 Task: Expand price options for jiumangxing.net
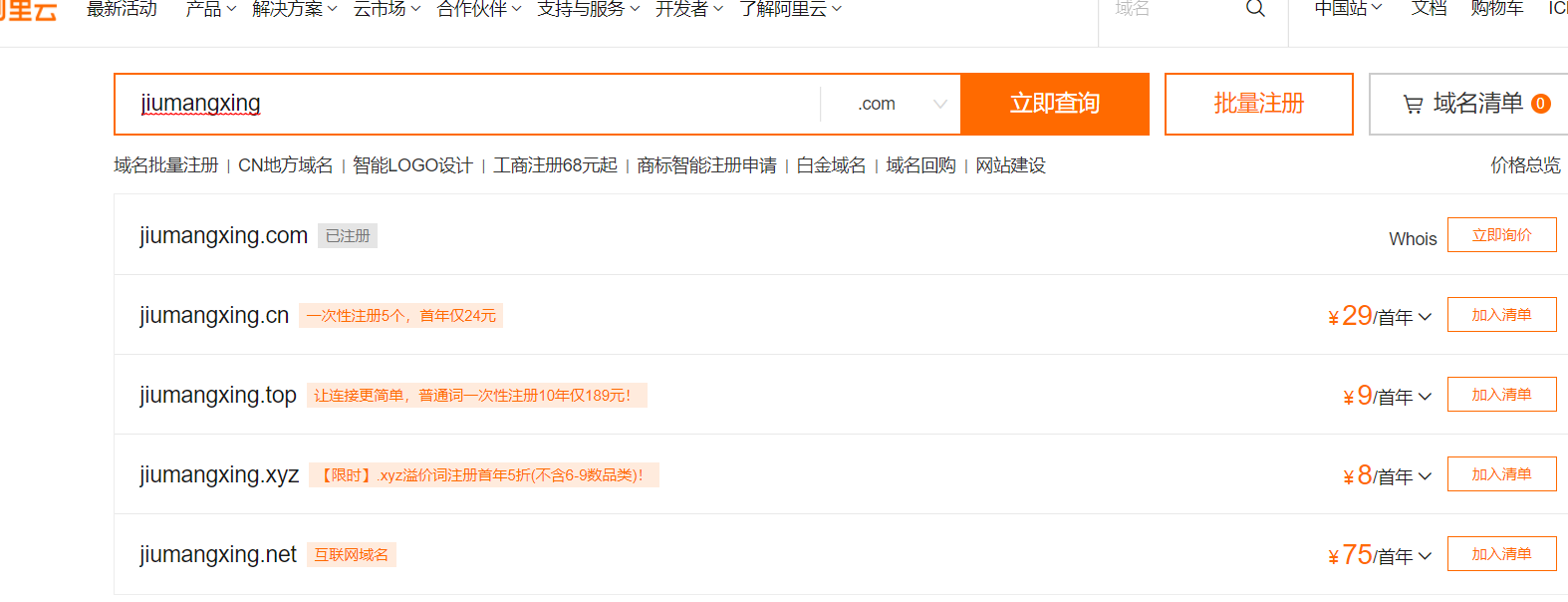pos(1426,556)
